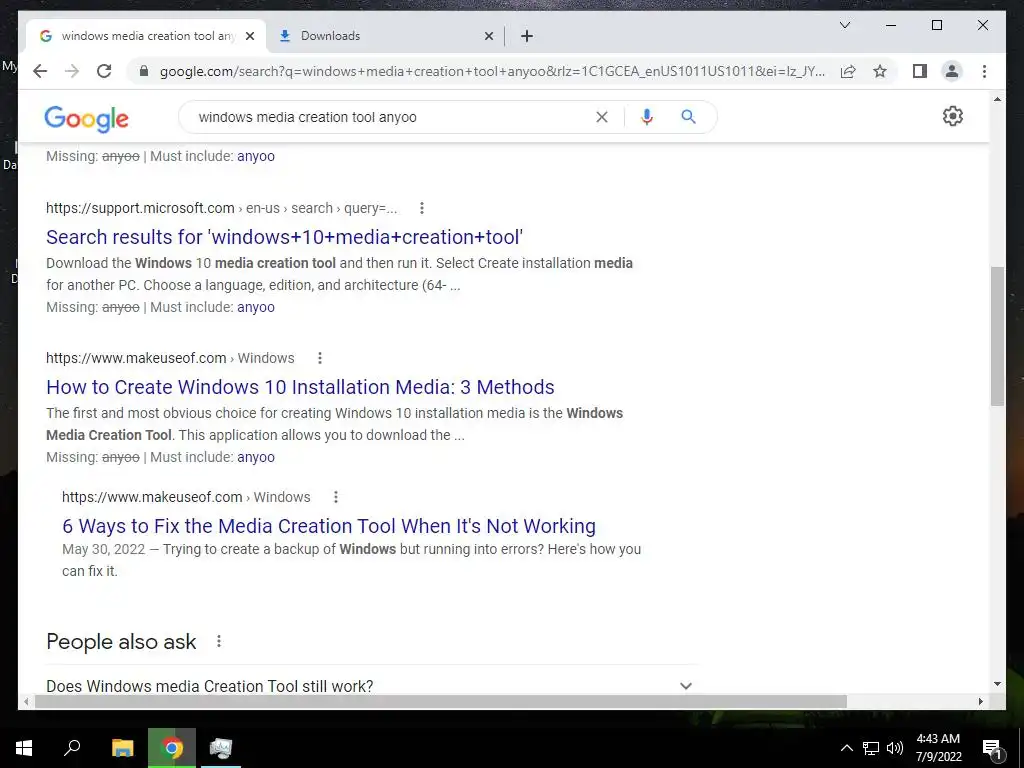Open the Chrome tab search dropdown arrow
This screenshot has width=1024, height=768.
844,25
